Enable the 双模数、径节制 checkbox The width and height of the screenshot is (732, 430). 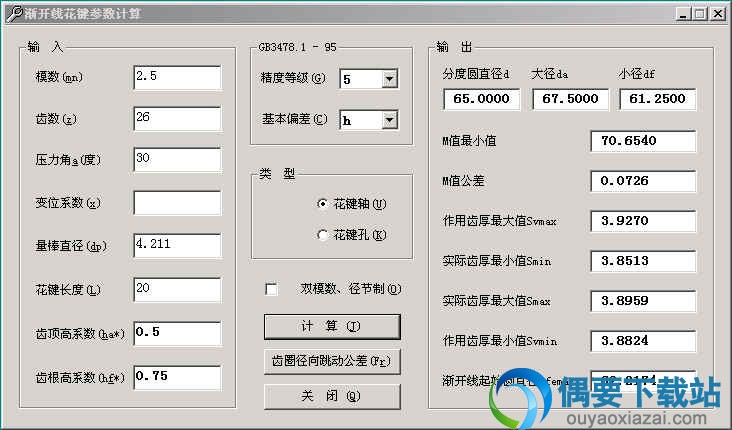click(x=271, y=289)
